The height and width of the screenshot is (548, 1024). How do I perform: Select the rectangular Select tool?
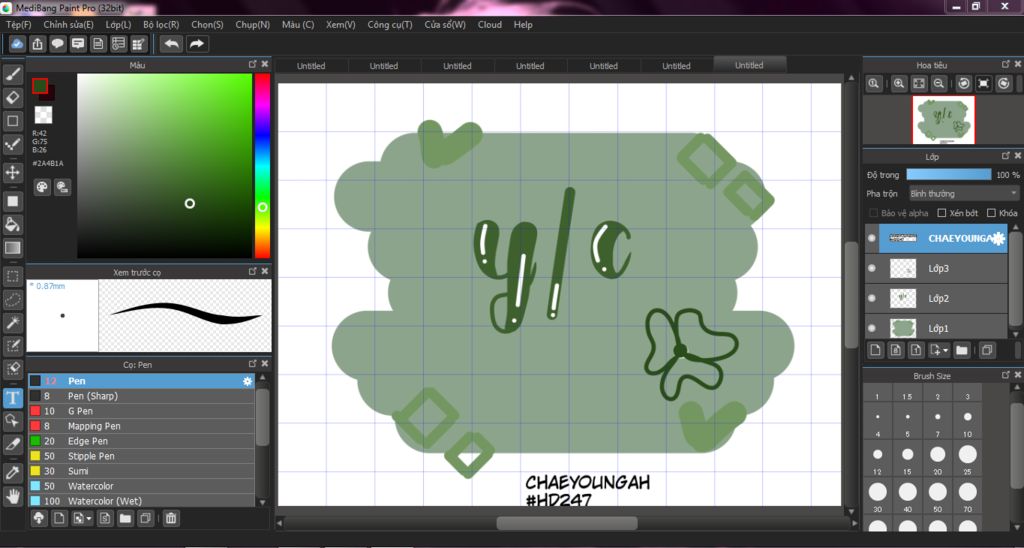12,276
